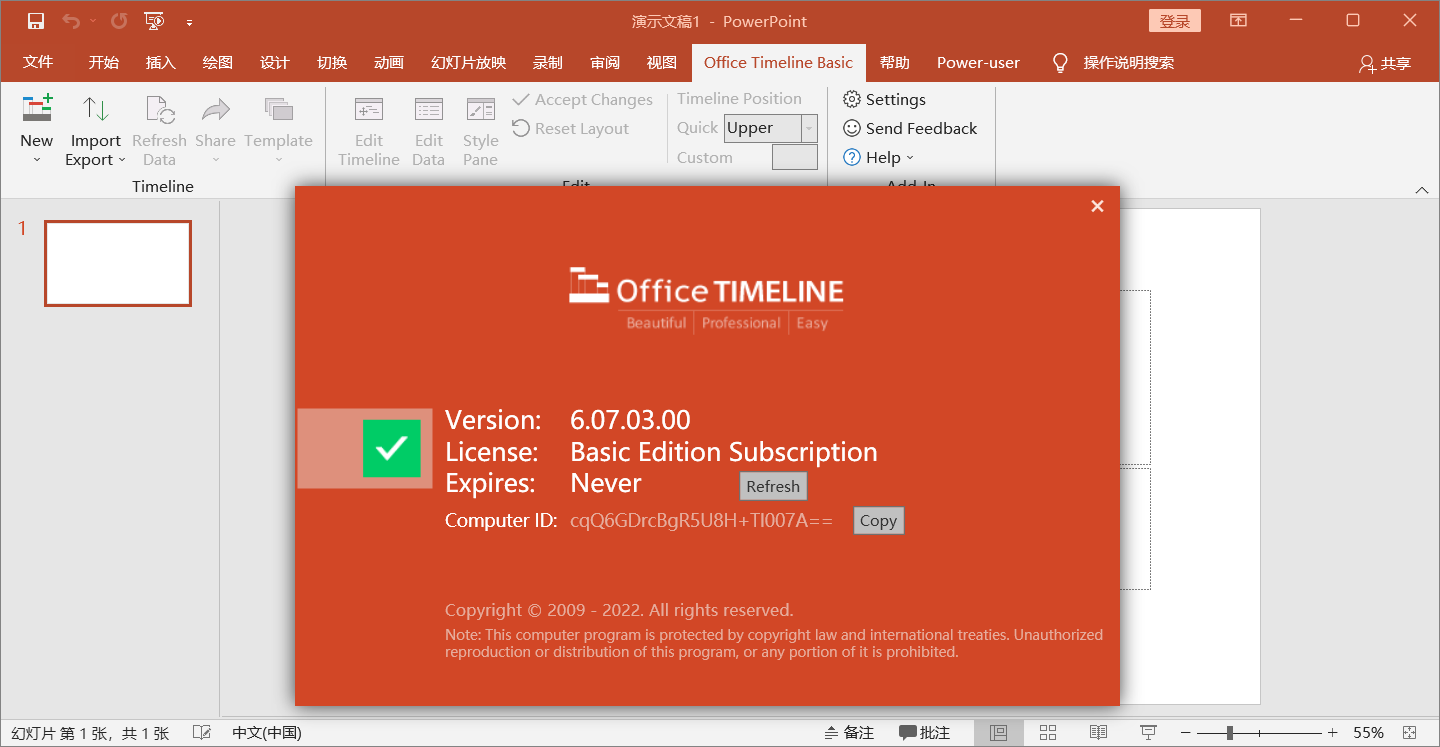Click the zoom slider handle

point(1230,733)
